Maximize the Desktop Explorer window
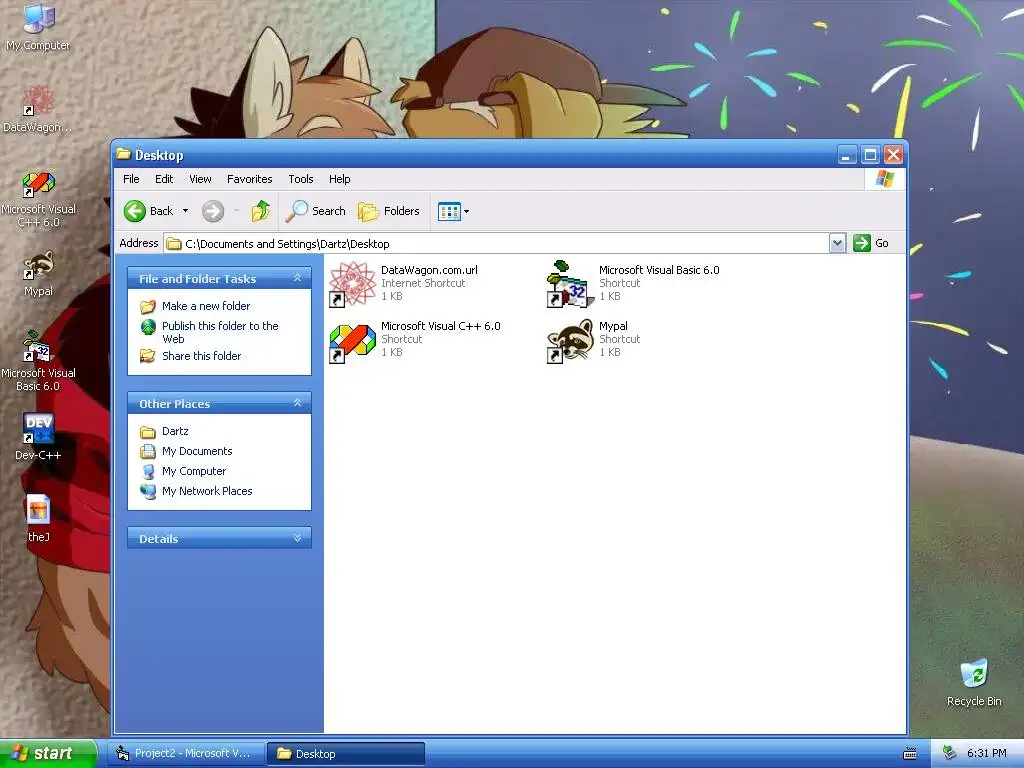This screenshot has height=768, width=1024. [870, 155]
